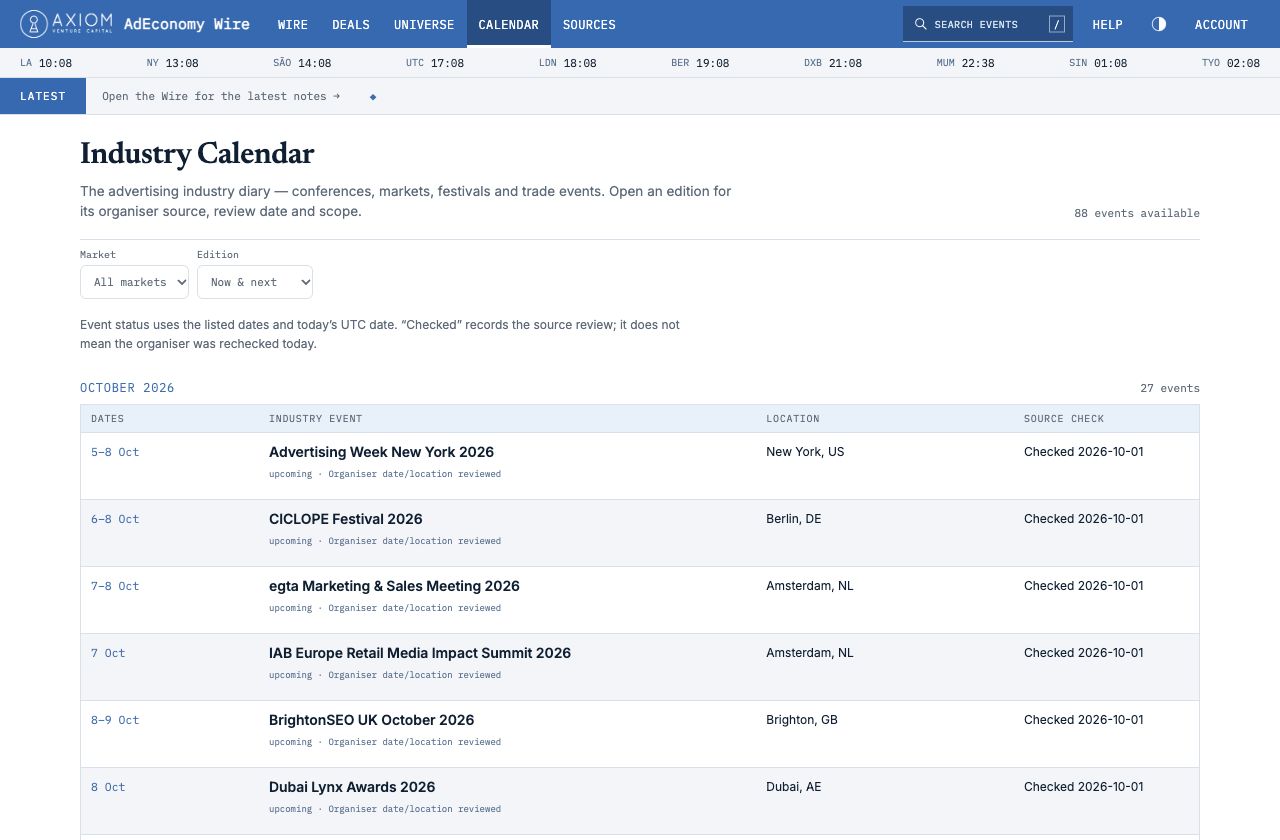Open BrightonSEO UK October 2026

pyautogui.click(x=371, y=720)
